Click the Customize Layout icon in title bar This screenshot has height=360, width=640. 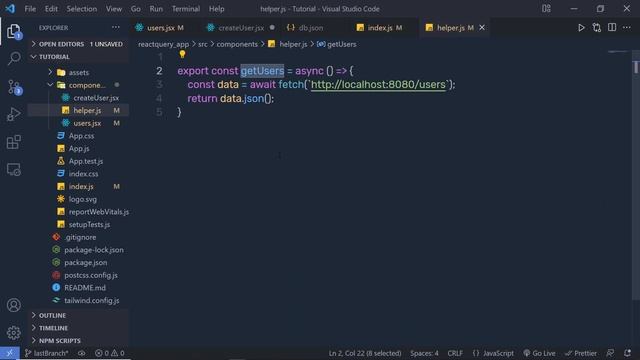click(x=546, y=9)
